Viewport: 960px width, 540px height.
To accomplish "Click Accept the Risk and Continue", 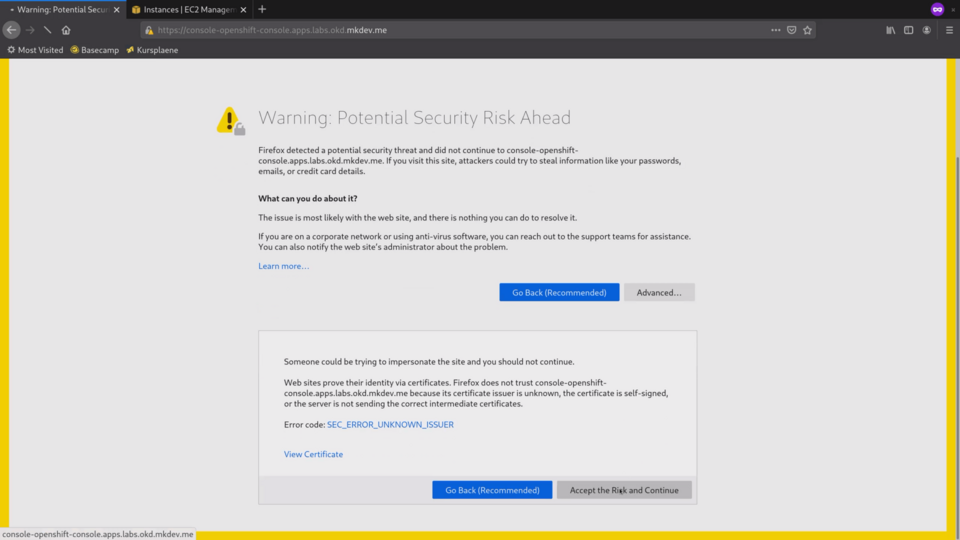I will coord(624,490).
